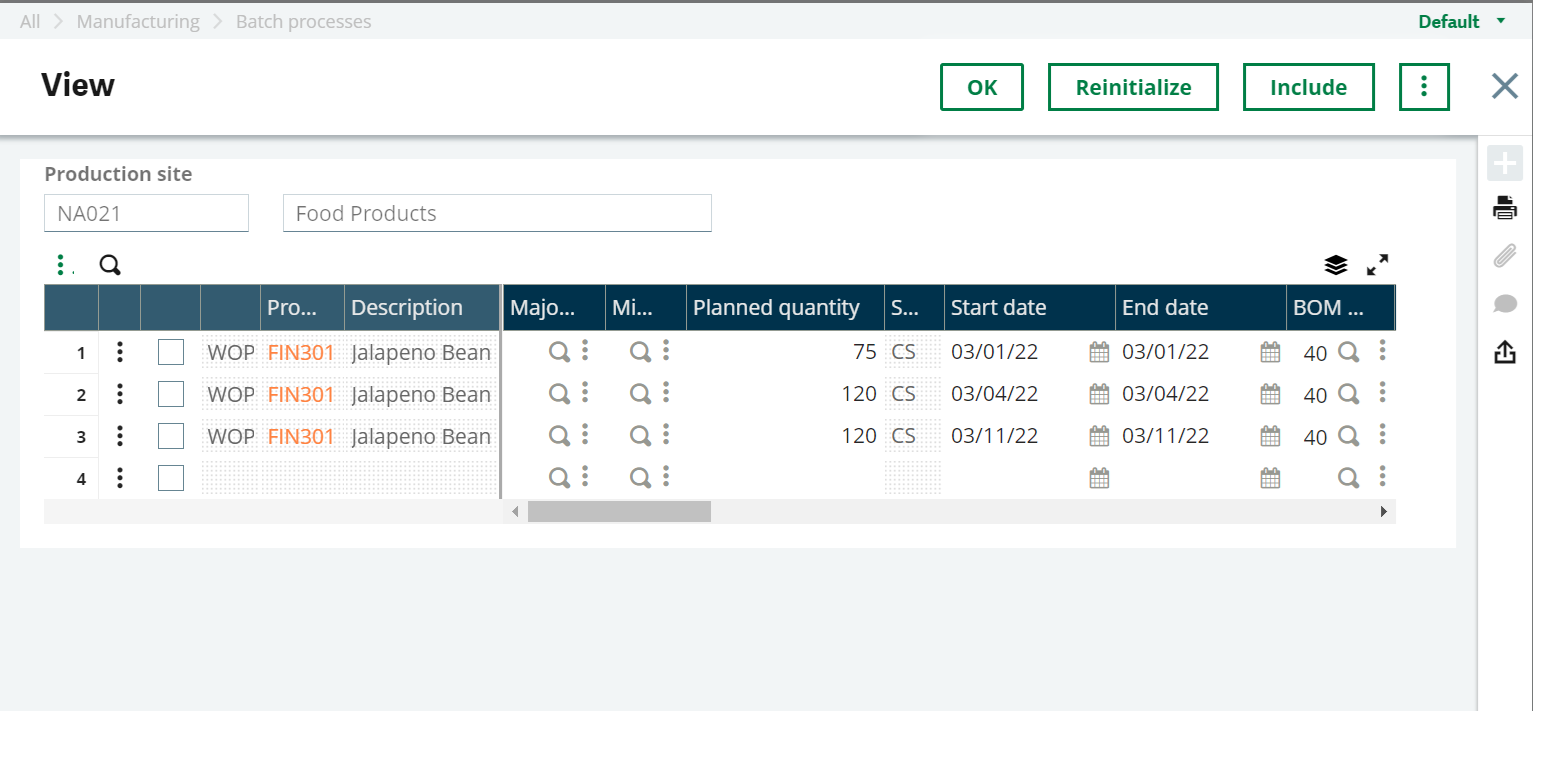Click the layers stack icon above grid
The height and width of the screenshot is (765, 1547).
[x=1336, y=265]
